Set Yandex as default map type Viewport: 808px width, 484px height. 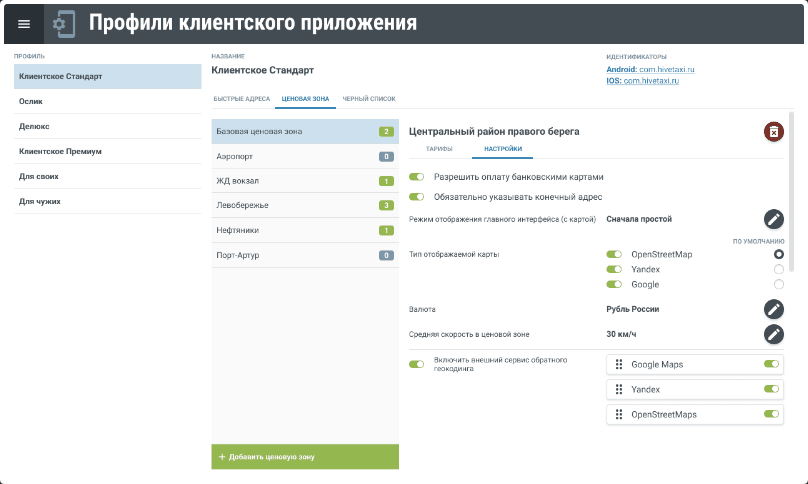(778, 269)
